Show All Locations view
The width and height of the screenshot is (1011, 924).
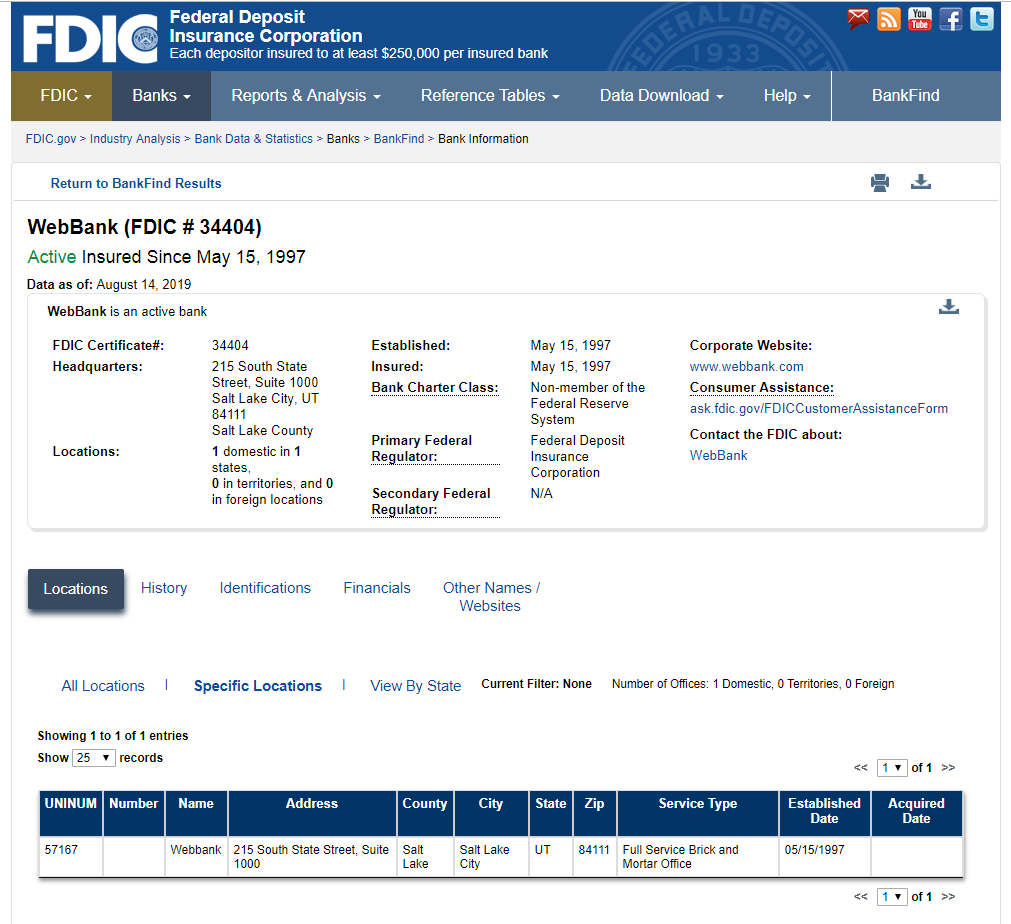[x=103, y=686]
